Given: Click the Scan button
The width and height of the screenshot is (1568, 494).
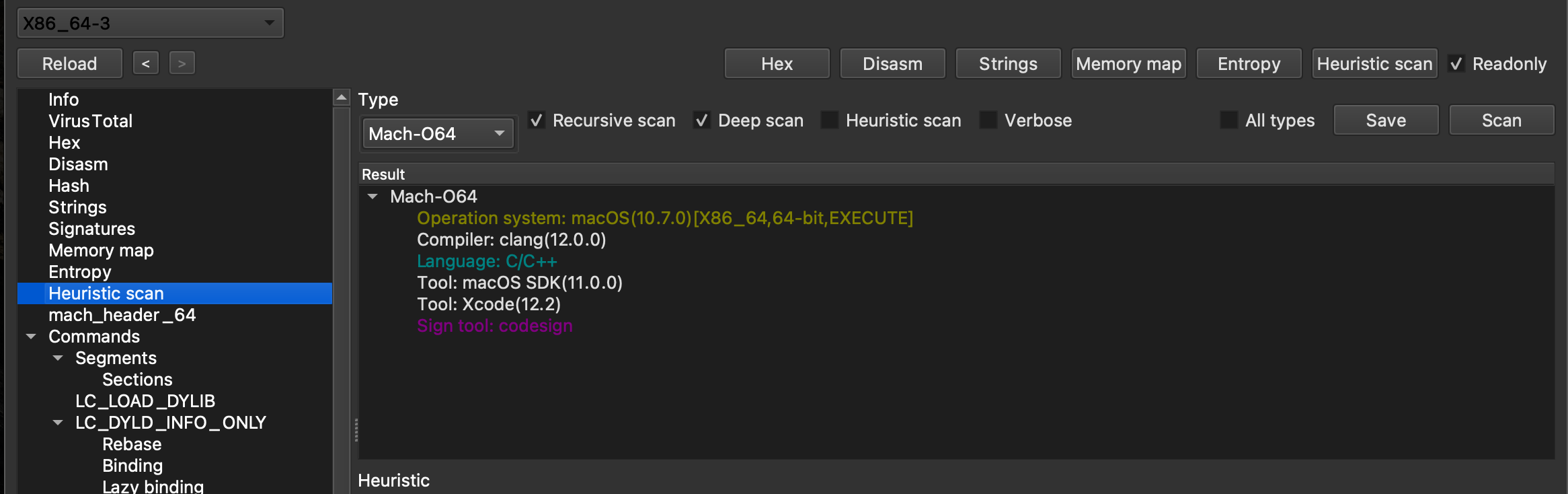Looking at the screenshot, I should click(1501, 120).
